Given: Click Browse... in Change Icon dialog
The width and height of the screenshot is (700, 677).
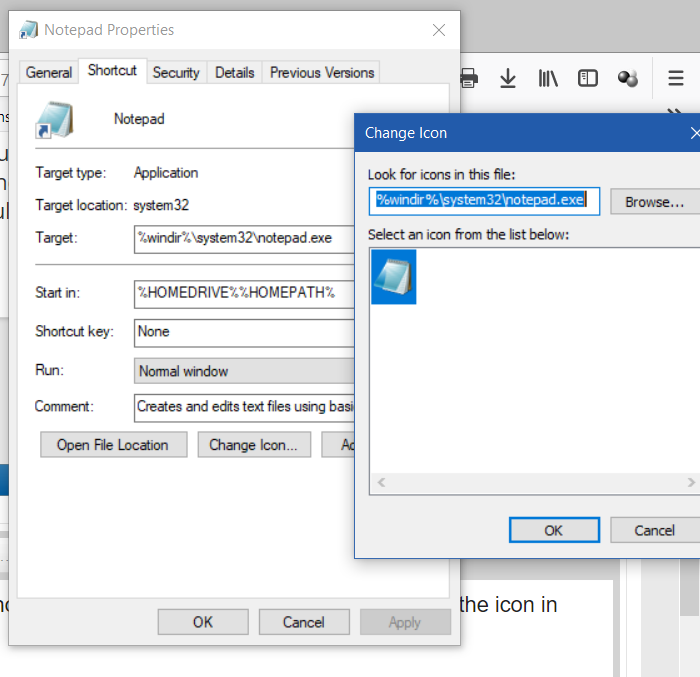Looking at the screenshot, I should click(x=654, y=202).
